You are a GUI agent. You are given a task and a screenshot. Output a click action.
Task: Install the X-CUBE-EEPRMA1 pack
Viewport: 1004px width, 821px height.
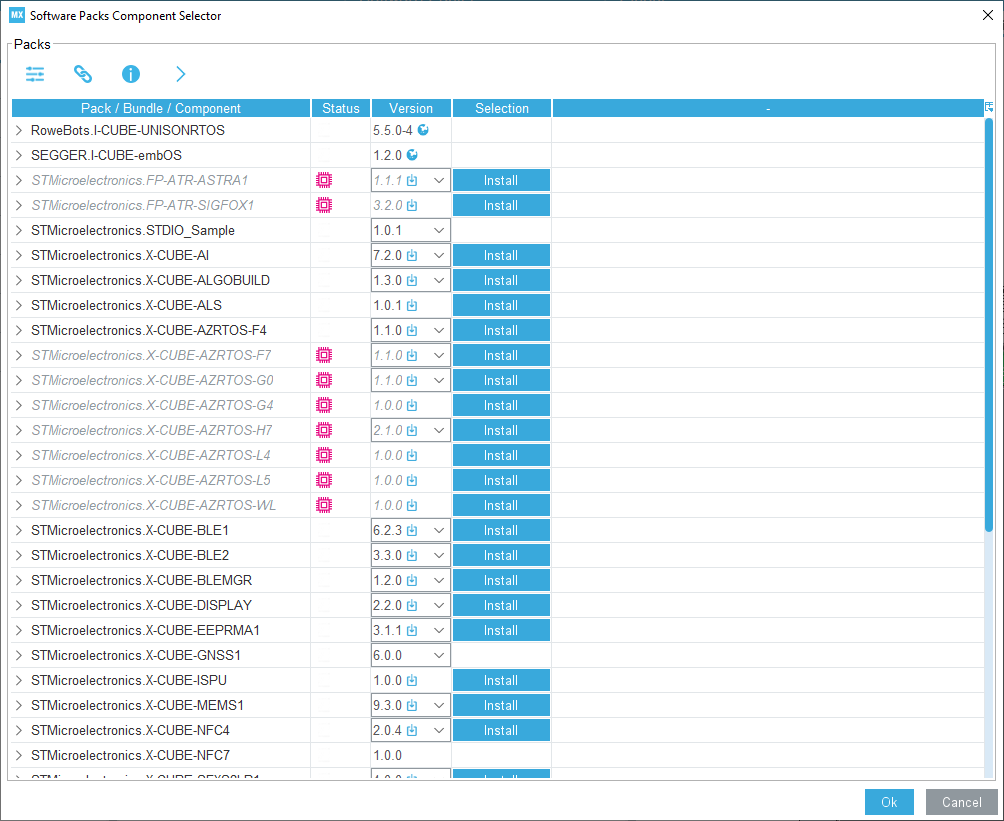click(501, 630)
